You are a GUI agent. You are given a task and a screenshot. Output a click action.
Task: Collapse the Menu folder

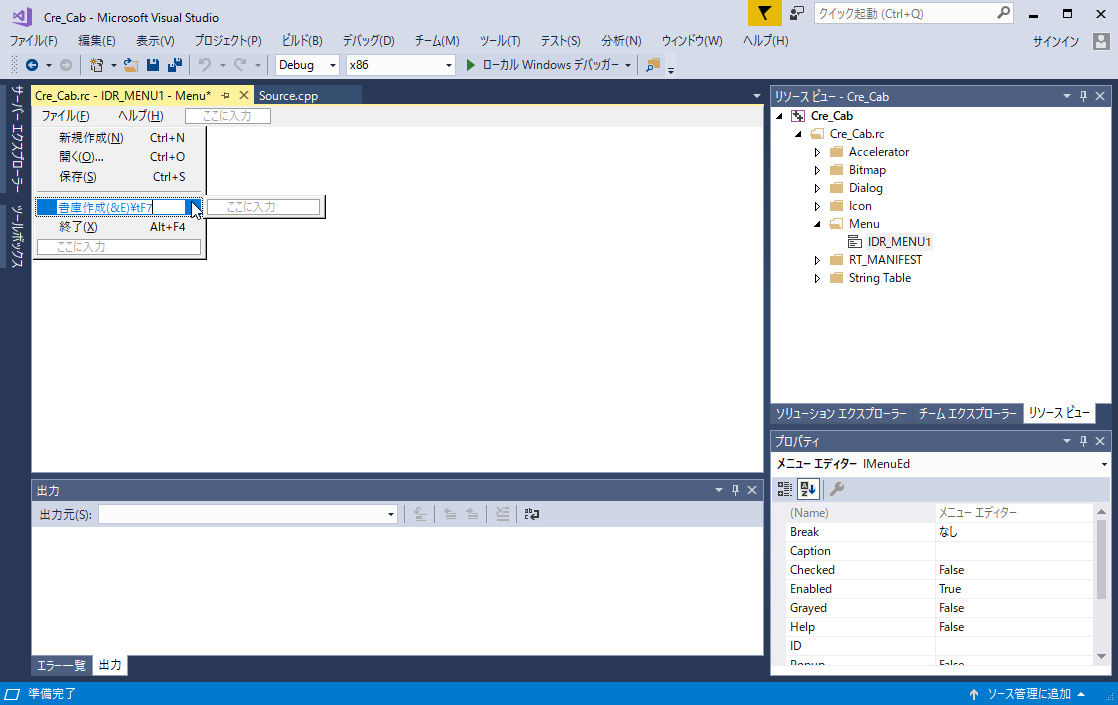pyautogui.click(x=817, y=224)
